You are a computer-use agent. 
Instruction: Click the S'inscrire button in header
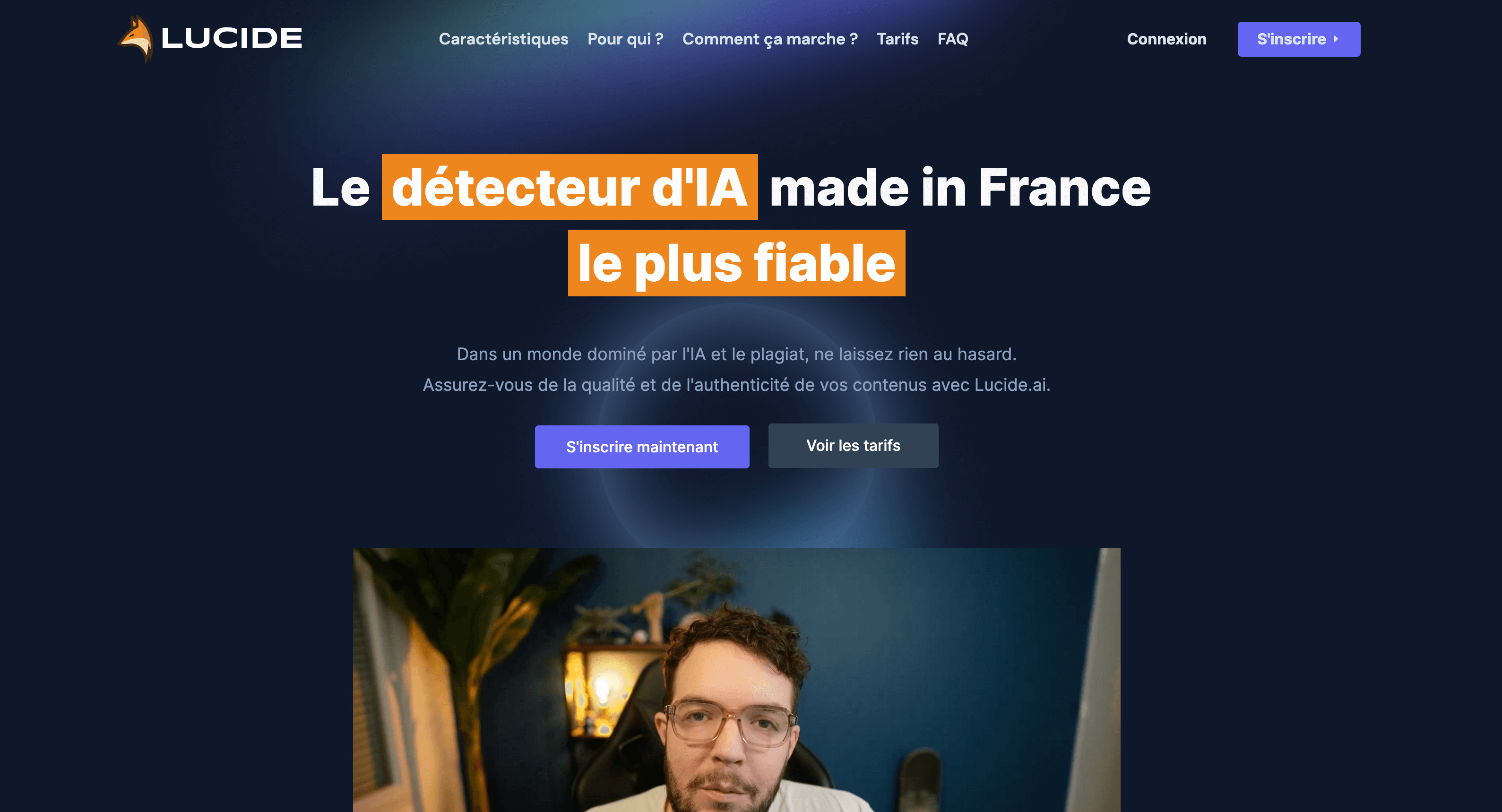(1298, 39)
